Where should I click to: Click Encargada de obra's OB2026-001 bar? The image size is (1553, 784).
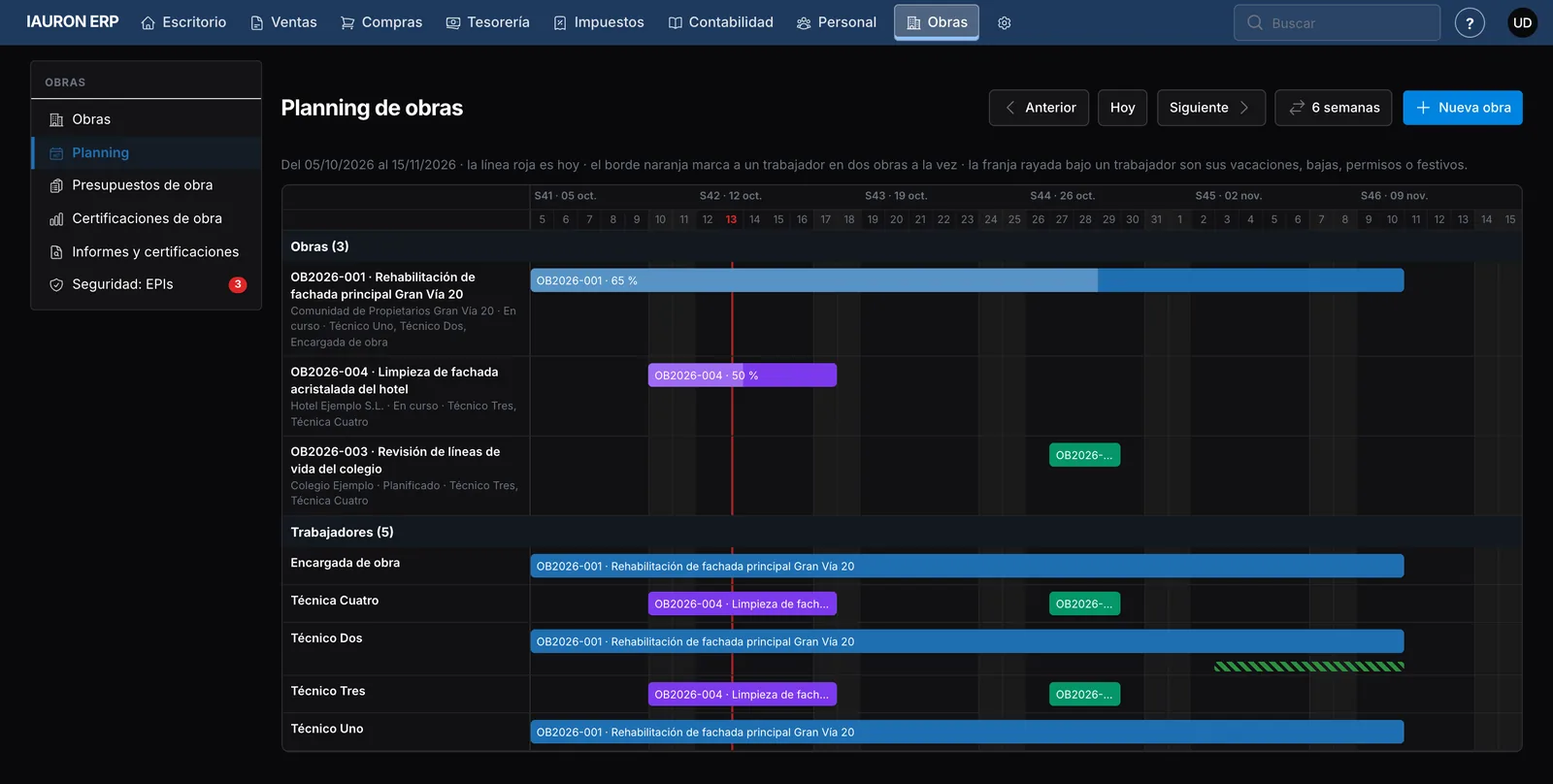[x=967, y=566]
